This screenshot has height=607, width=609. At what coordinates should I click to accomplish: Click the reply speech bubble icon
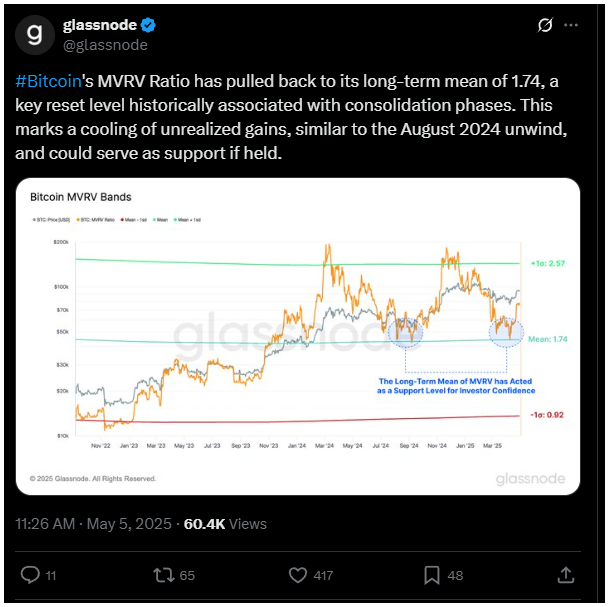click(30, 575)
